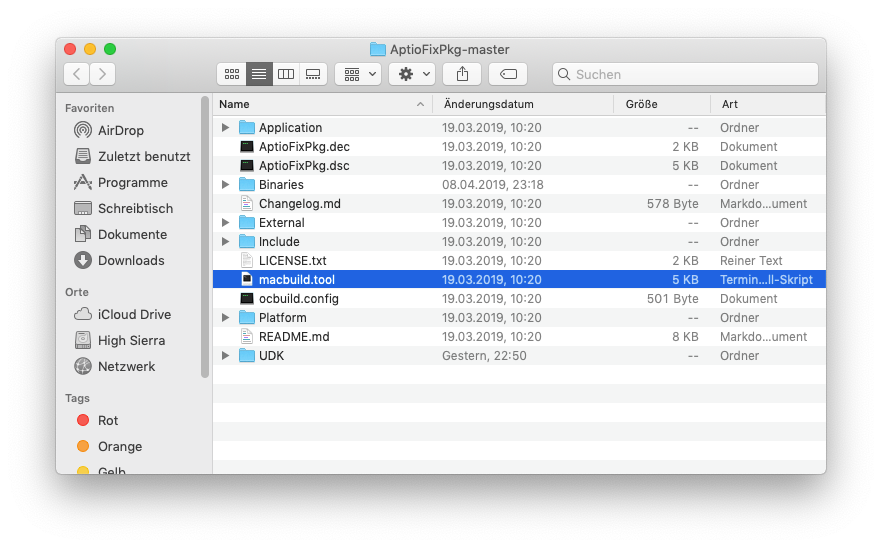Select the ocbuild.config file icon
Screen dimensions: 882x548
[x=246, y=299]
